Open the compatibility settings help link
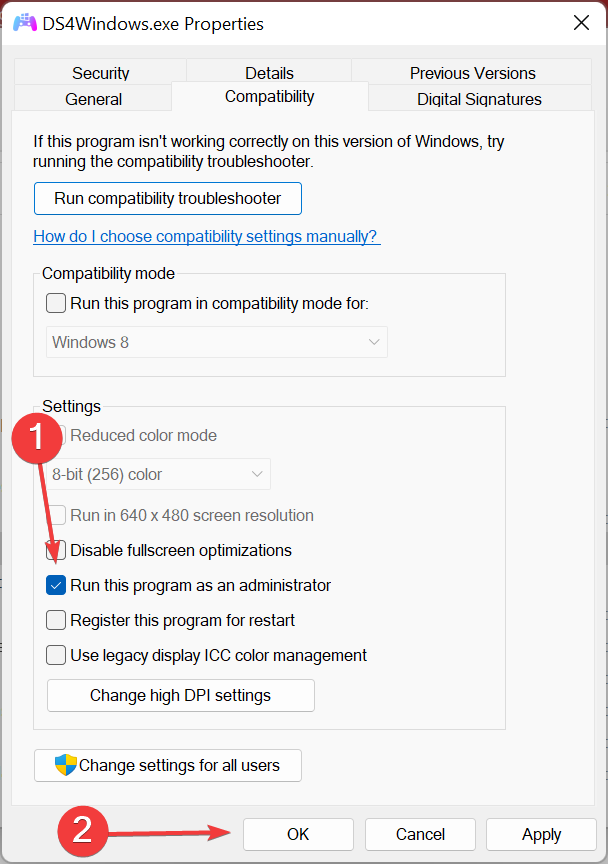The image size is (608, 864). pos(206,236)
